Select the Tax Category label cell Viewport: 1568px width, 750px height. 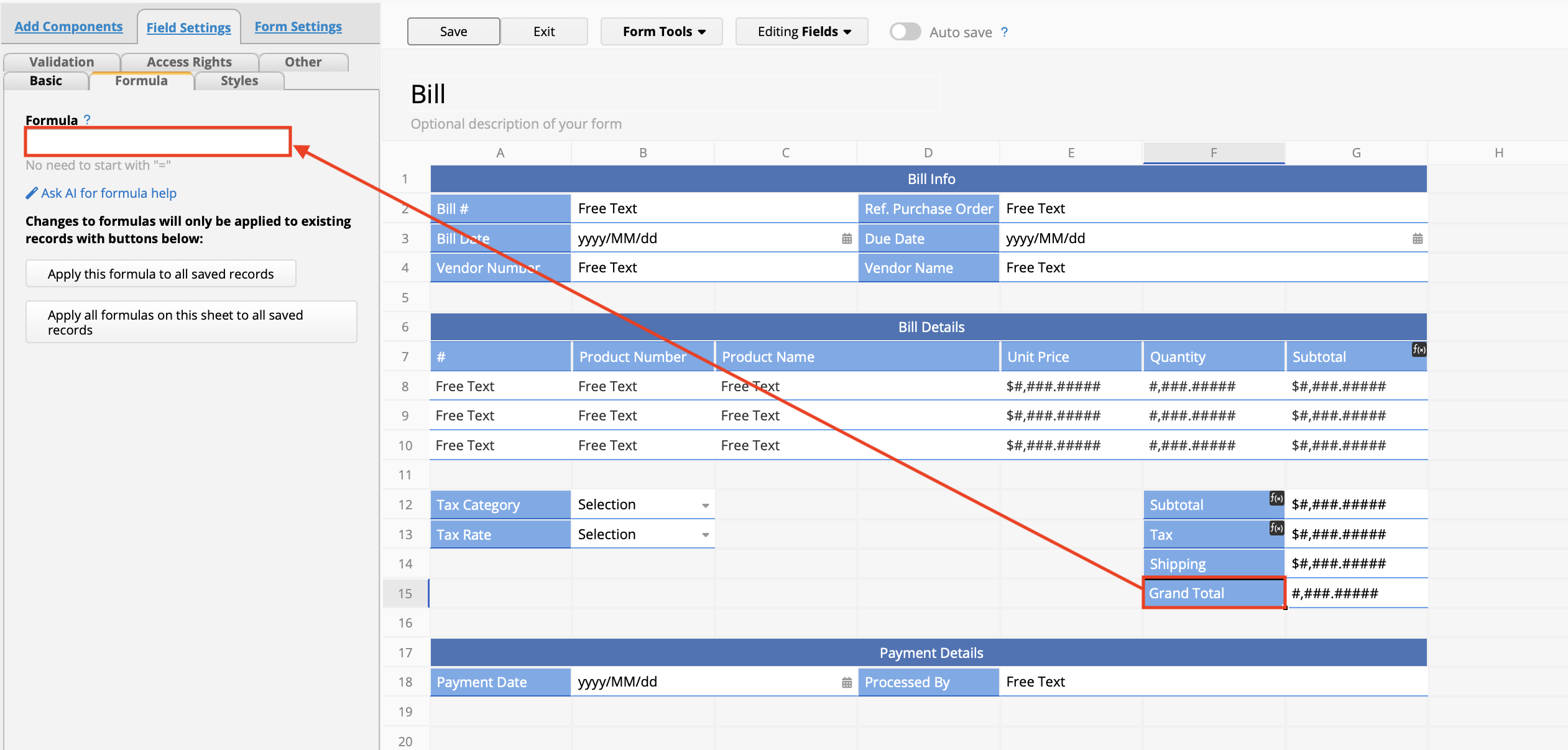click(500, 504)
